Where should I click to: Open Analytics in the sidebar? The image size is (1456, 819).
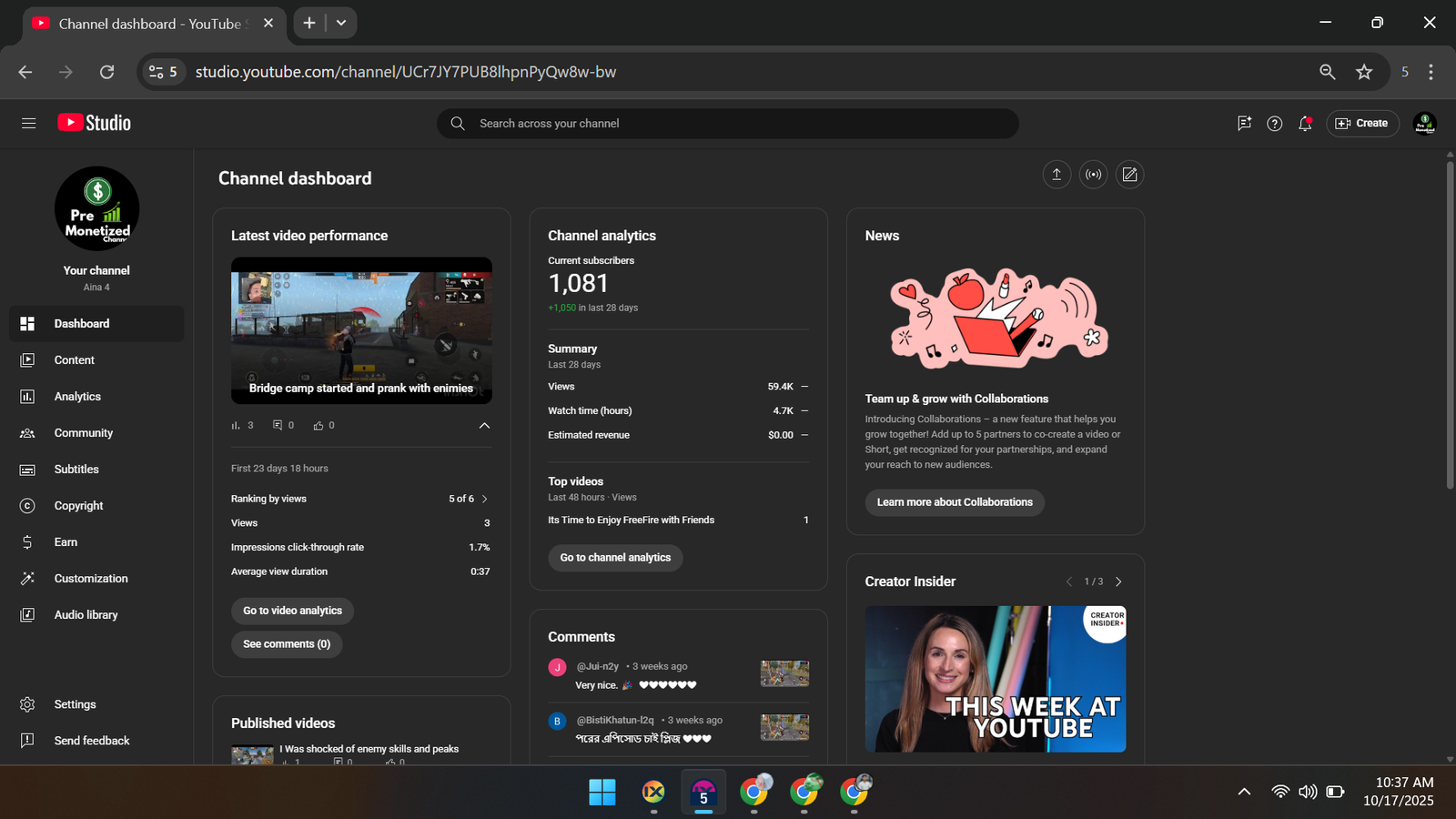77,397
